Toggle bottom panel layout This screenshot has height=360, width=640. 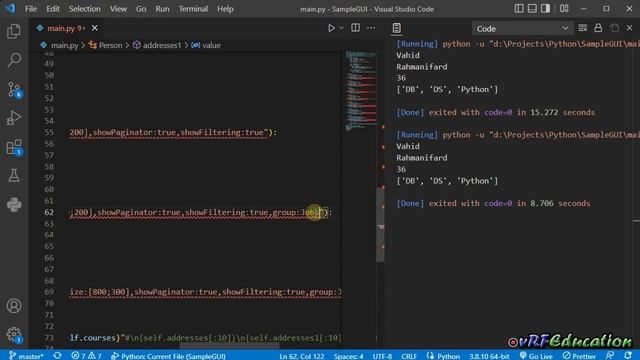tap(532, 9)
